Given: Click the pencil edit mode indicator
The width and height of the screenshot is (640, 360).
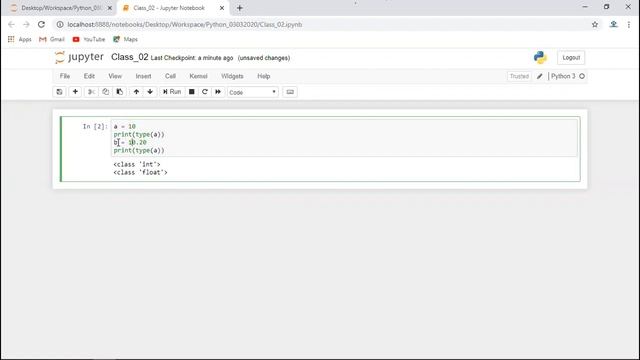Looking at the screenshot, I should point(540,76).
